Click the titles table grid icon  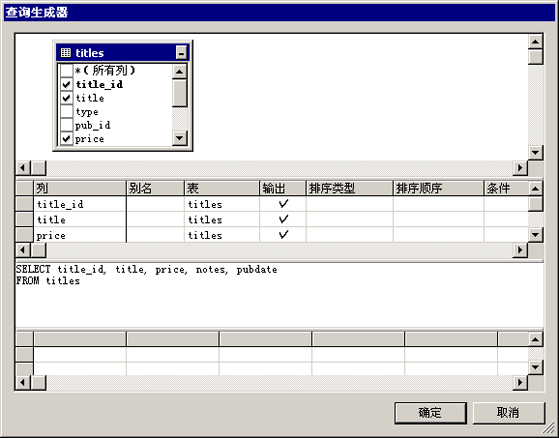(x=66, y=53)
